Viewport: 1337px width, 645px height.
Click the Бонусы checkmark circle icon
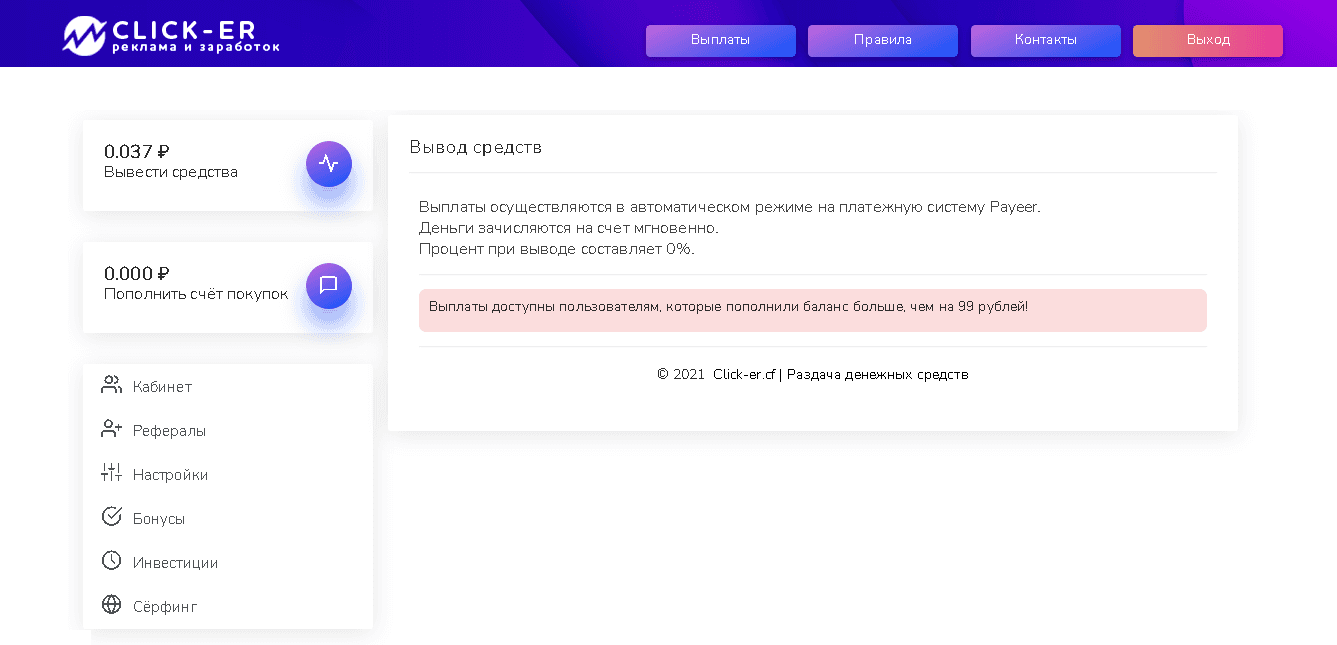(111, 517)
